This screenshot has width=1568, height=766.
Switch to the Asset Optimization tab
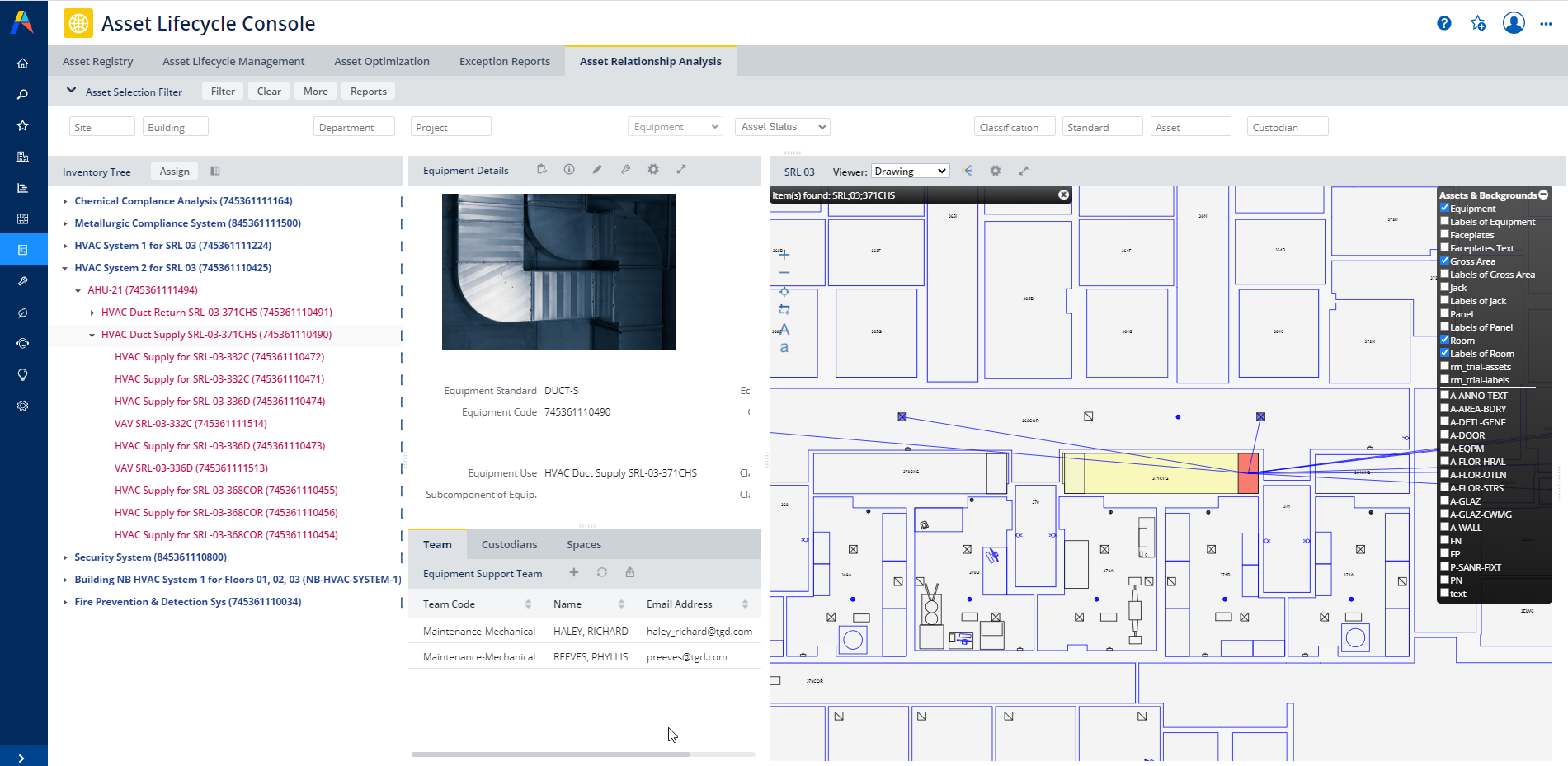click(x=382, y=61)
